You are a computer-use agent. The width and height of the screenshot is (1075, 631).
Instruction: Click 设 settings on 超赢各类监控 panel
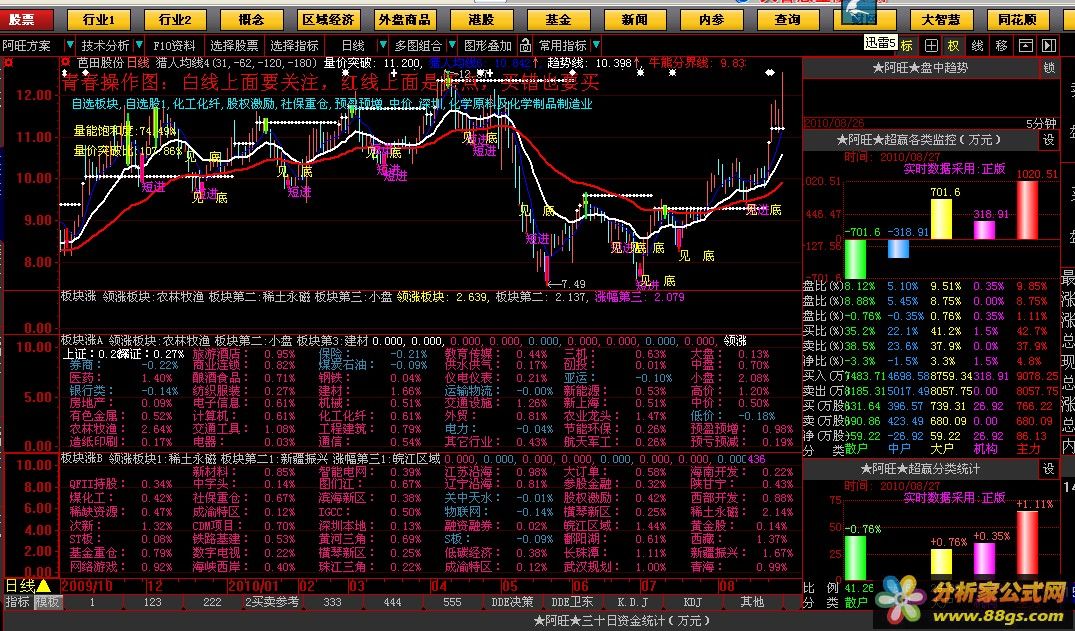click(x=1049, y=140)
